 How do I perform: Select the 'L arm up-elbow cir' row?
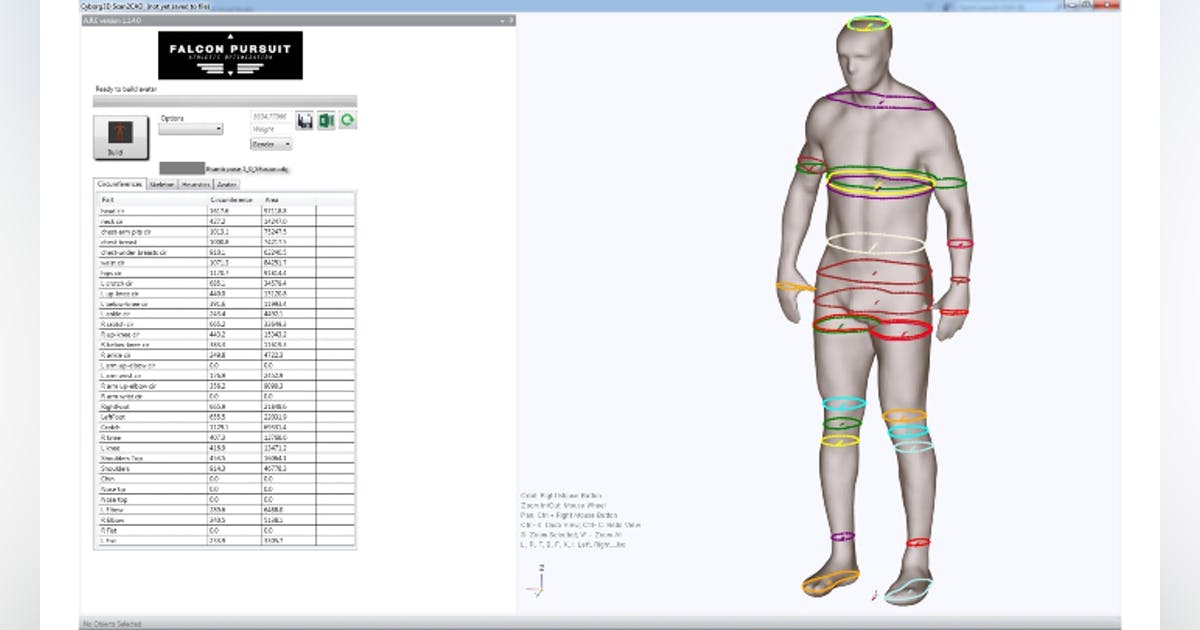225,366
